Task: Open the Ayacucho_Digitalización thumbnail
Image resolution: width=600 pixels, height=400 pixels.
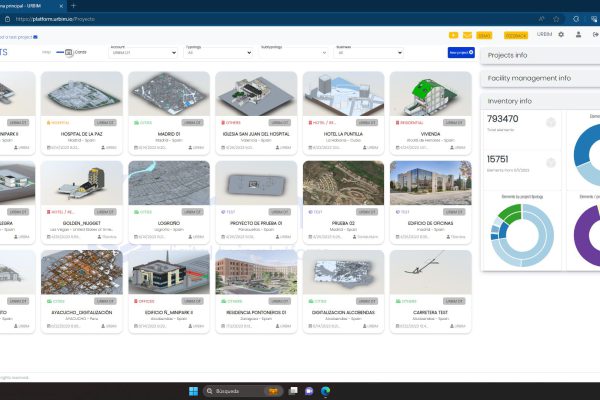Action: [x=82, y=272]
